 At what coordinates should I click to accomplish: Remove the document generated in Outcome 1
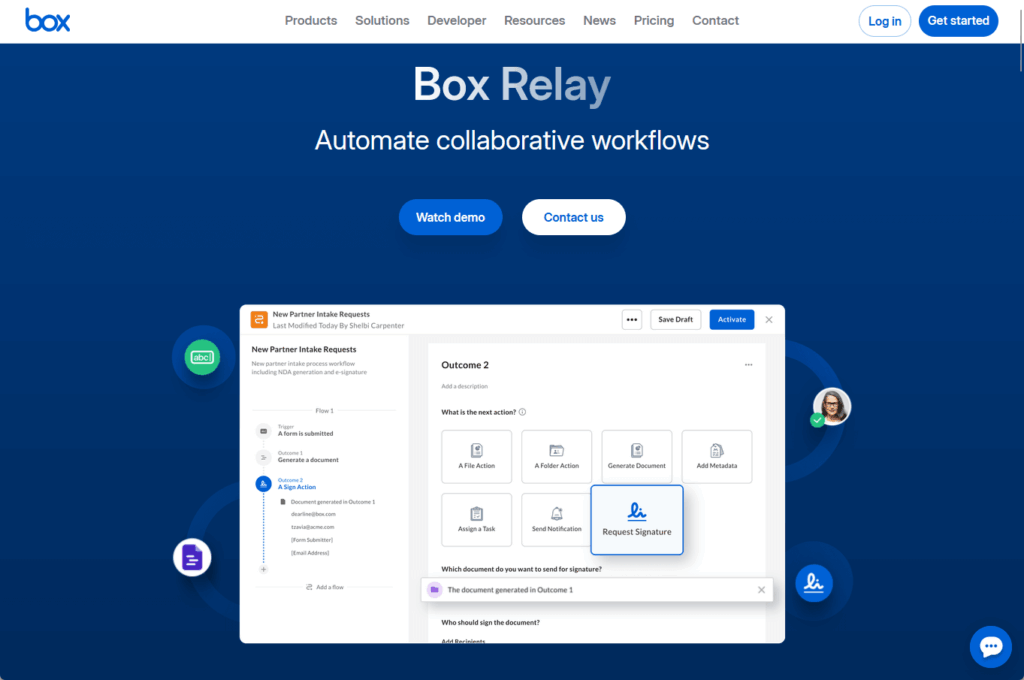pyautogui.click(x=761, y=590)
